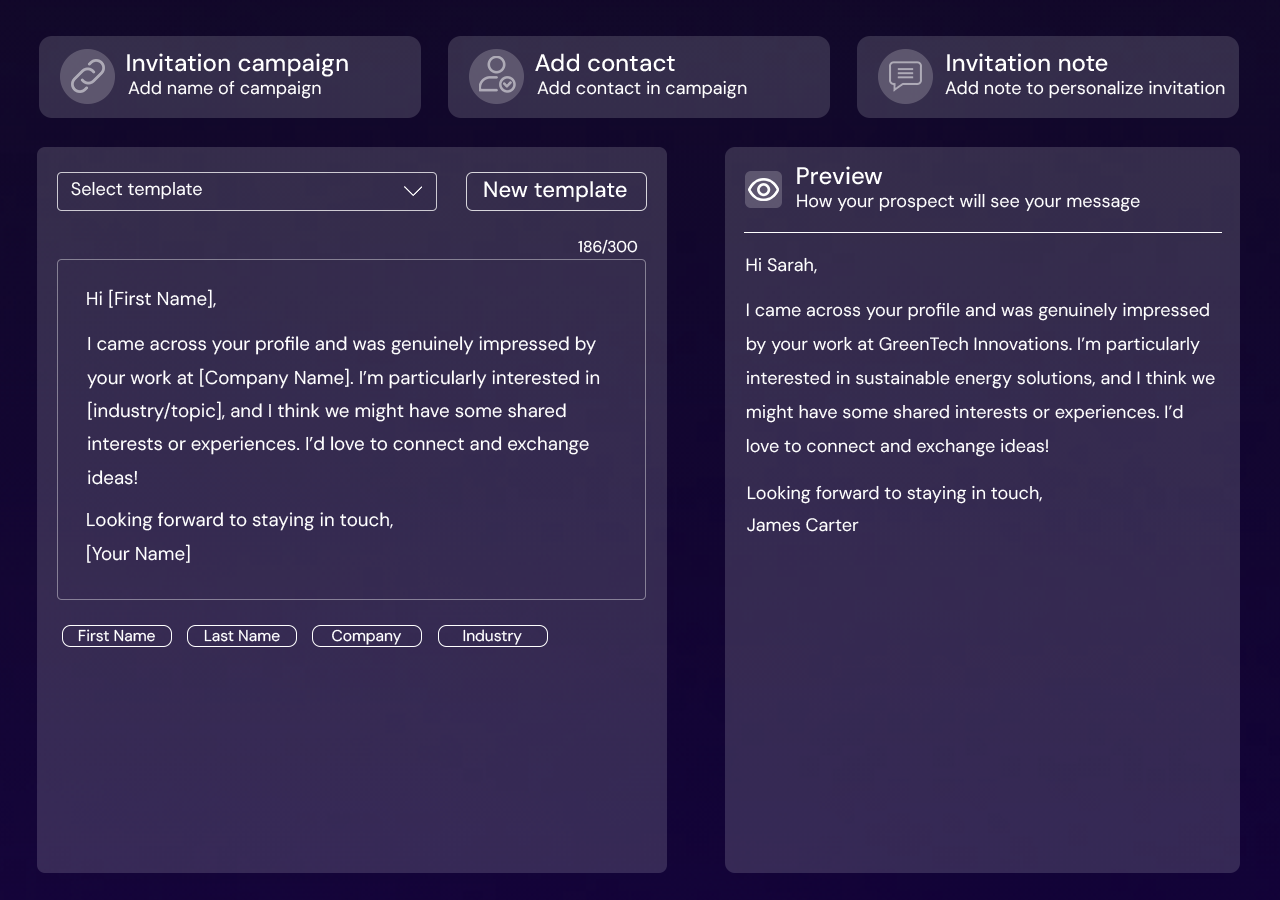
Task: Insert the First Name tag
Action: tap(117, 636)
